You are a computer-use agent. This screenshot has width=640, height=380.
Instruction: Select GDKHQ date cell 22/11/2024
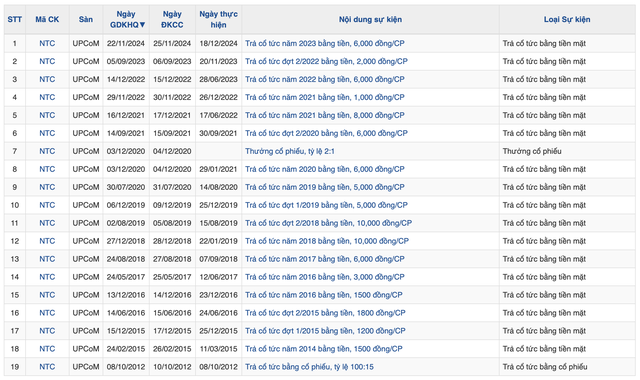pyautogui.click(x=126, y=43)
